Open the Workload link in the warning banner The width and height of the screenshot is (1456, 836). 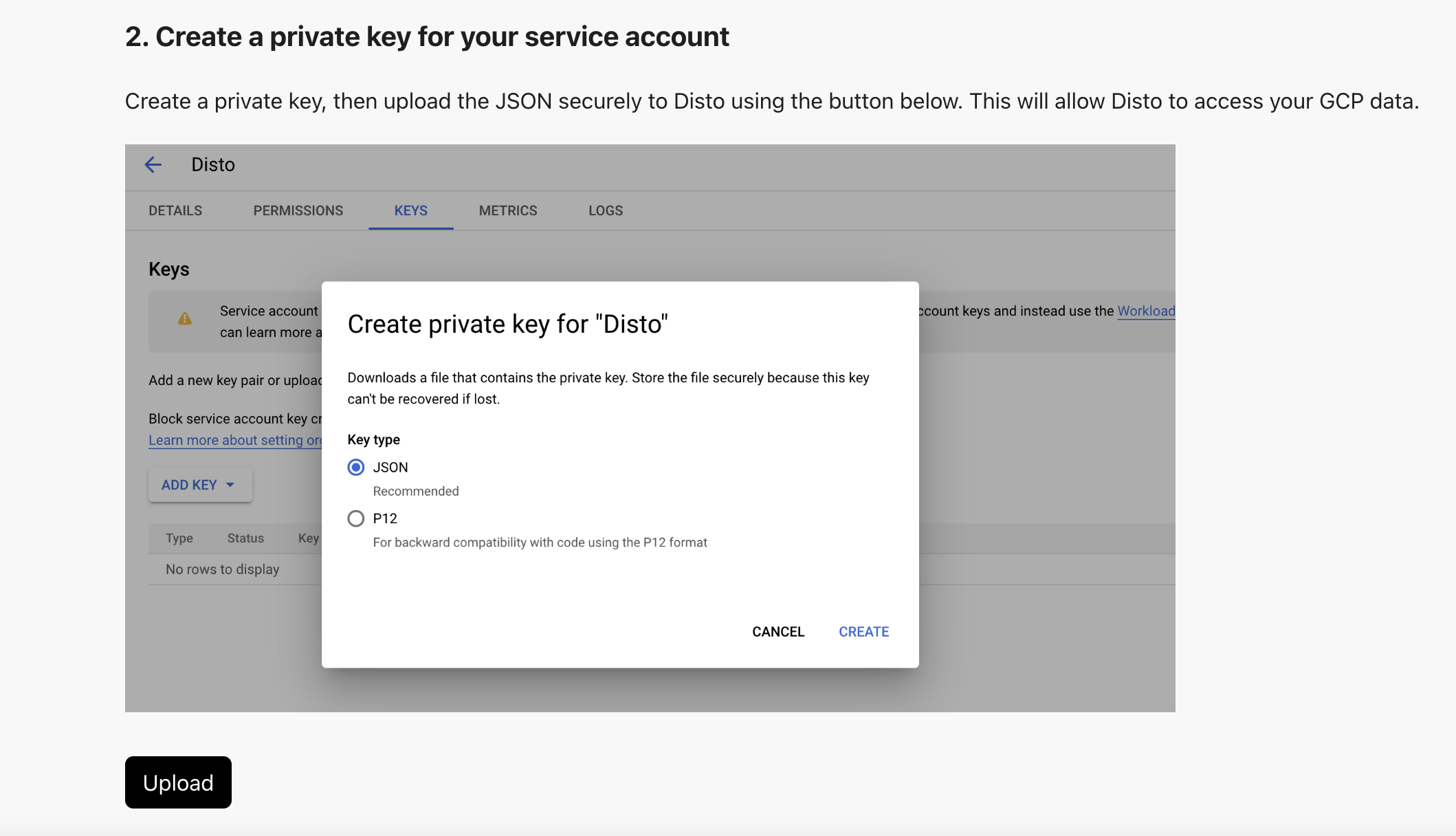tap(1145, 311)
